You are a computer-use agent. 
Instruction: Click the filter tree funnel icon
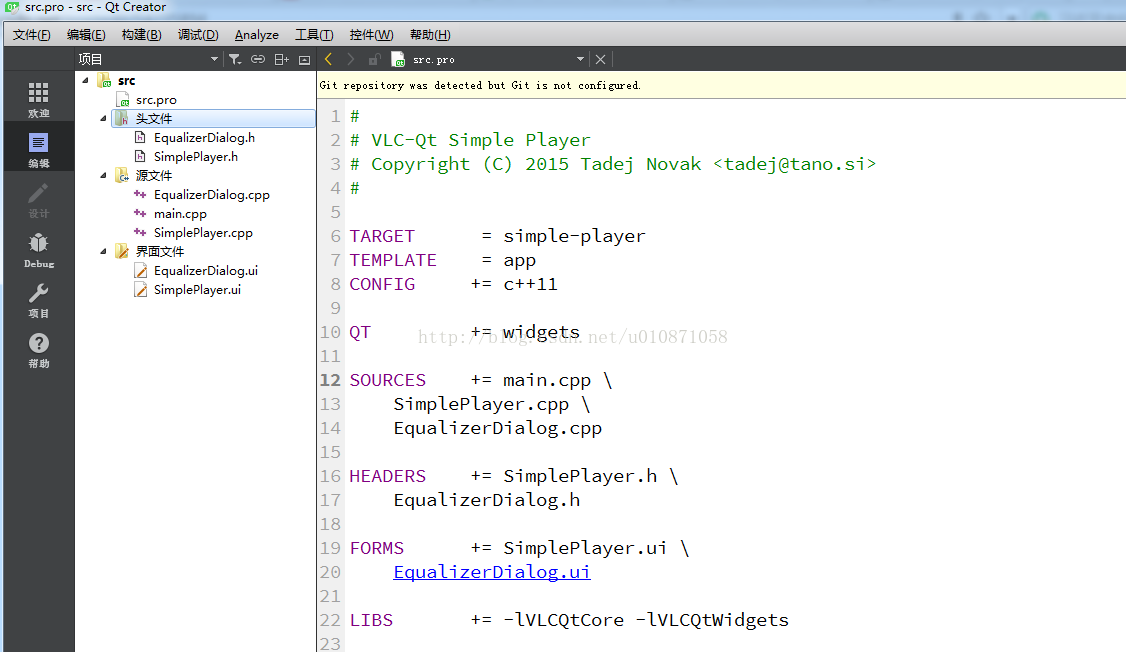pyautogui.click(x=235, y=60)
